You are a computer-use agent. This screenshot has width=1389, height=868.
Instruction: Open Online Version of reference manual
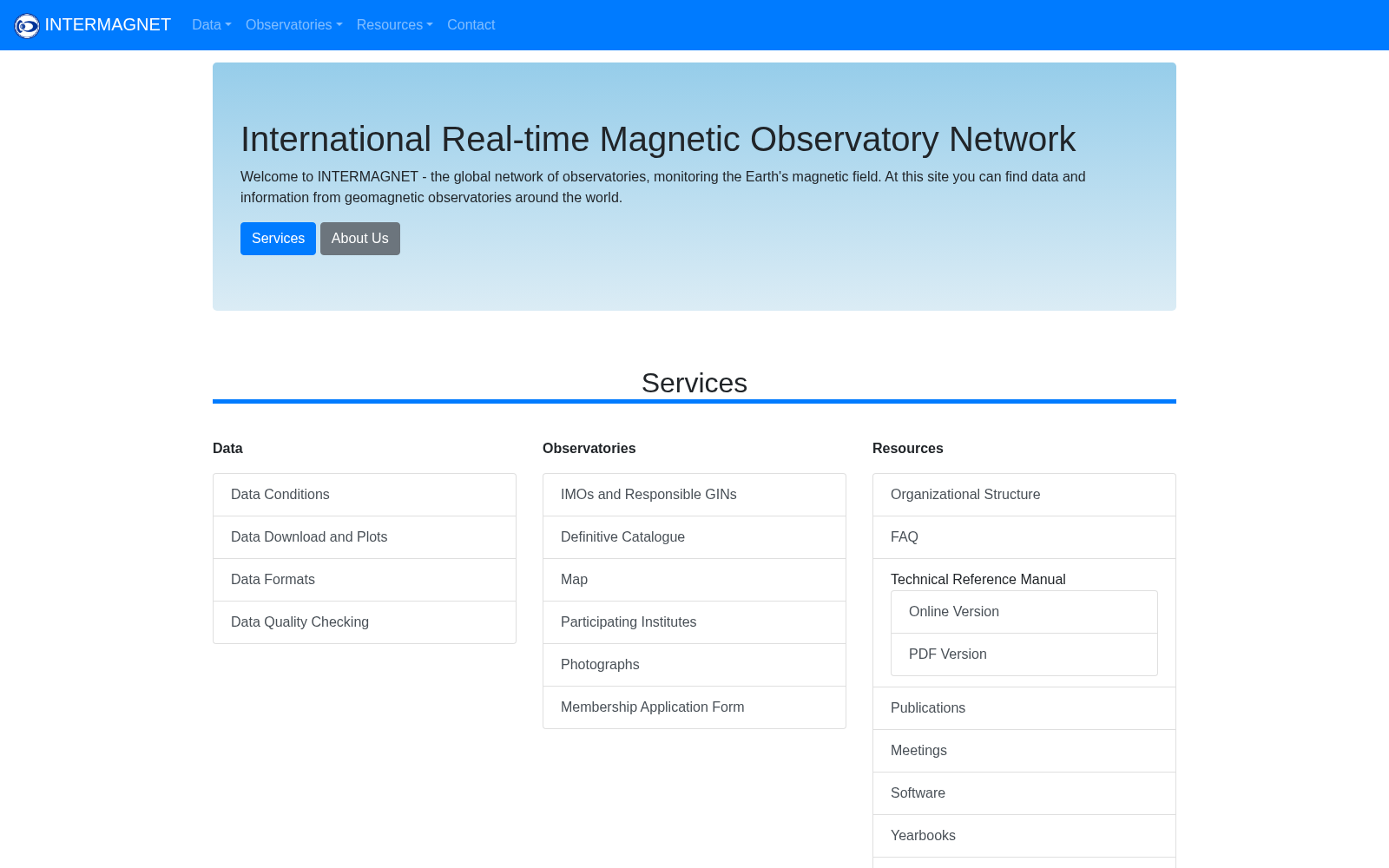(x=1024, y=612)
